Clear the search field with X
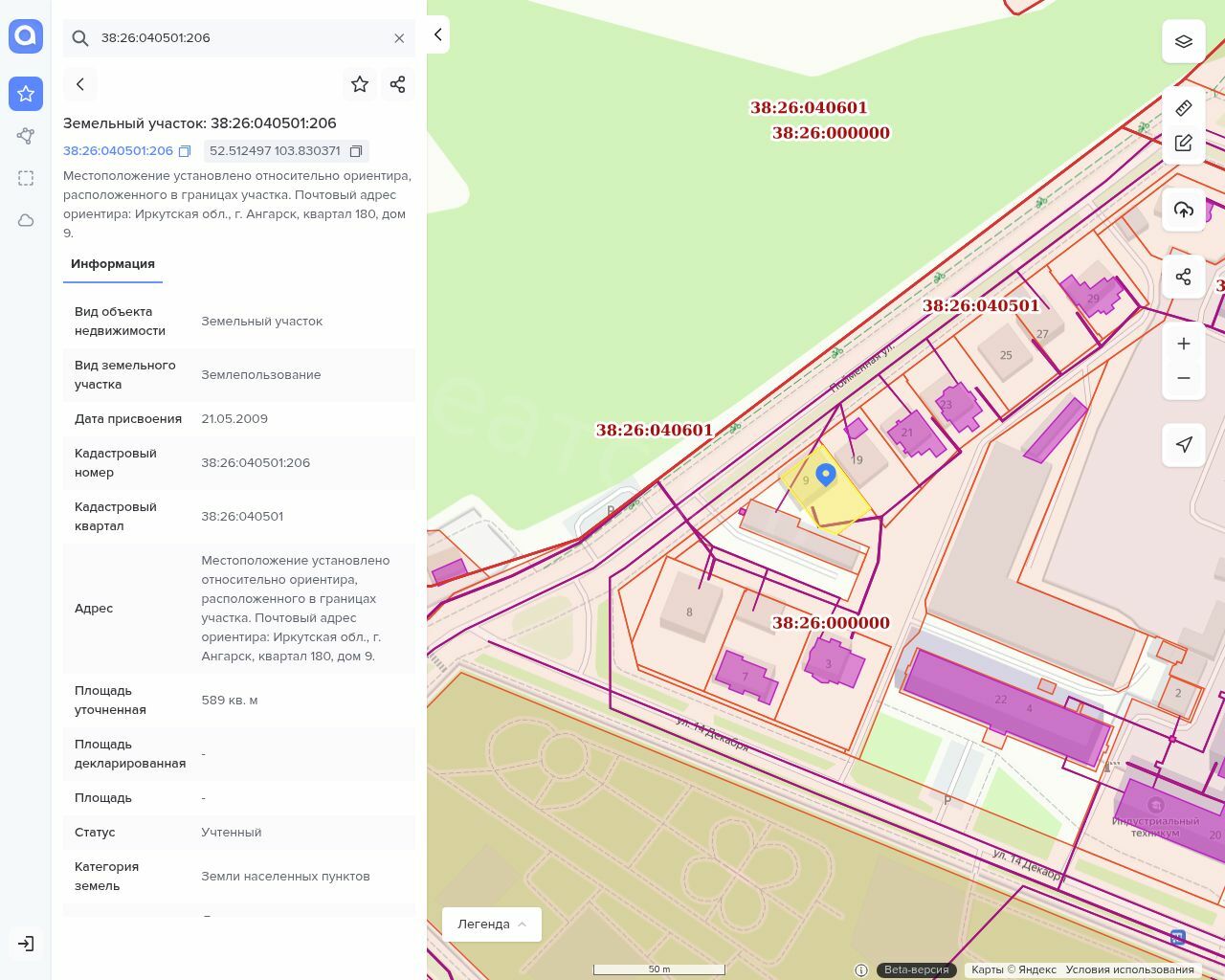This screenshot has width=1225, height=980. point(399,38)
